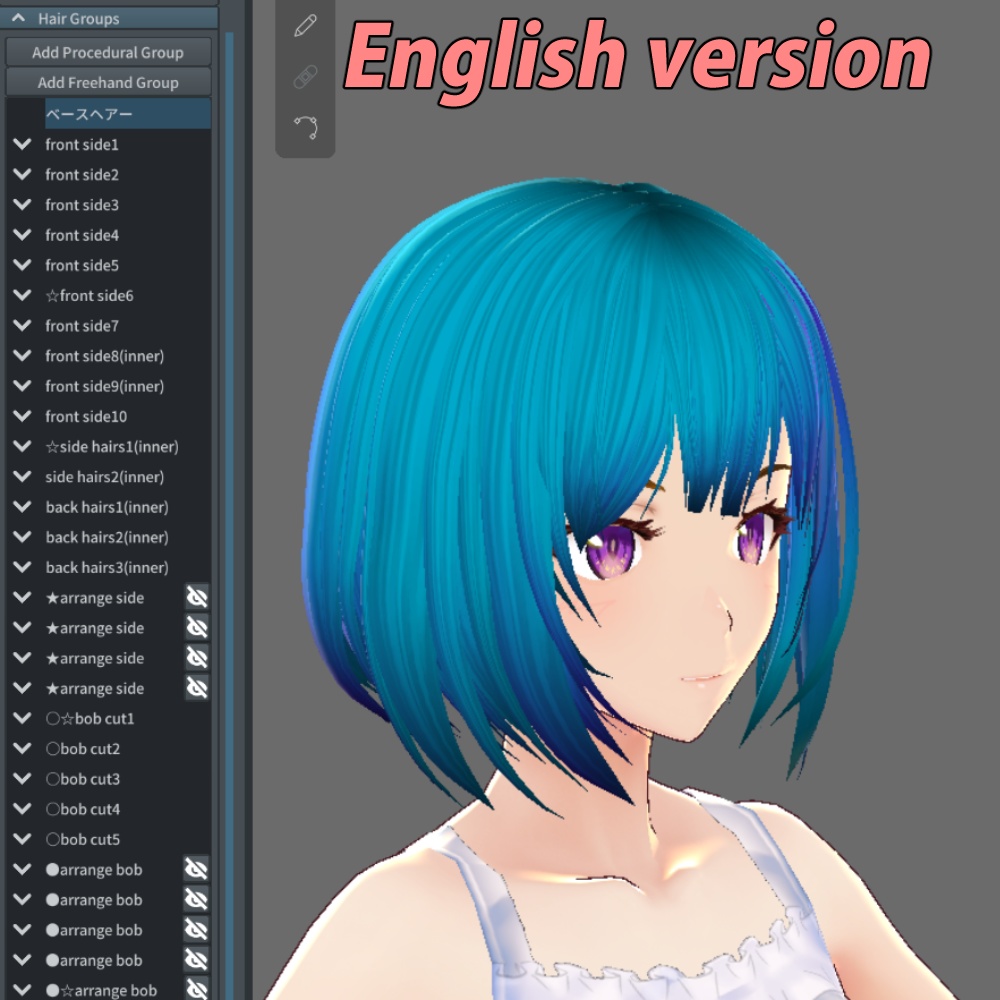Show the hidden ●☆arrange bob group

[x=197, y=989]
